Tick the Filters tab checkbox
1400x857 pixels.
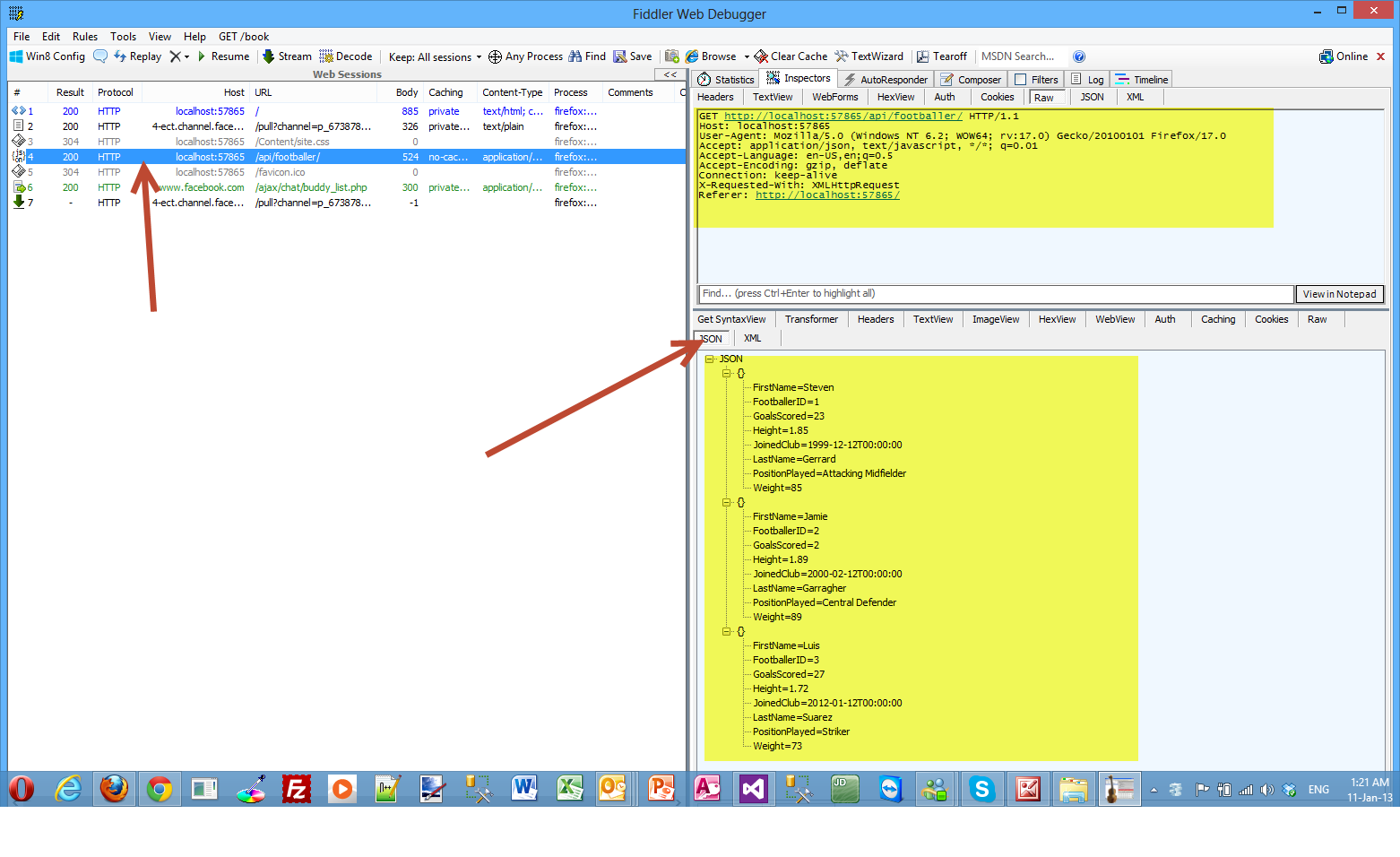[x=1020, y=80]
